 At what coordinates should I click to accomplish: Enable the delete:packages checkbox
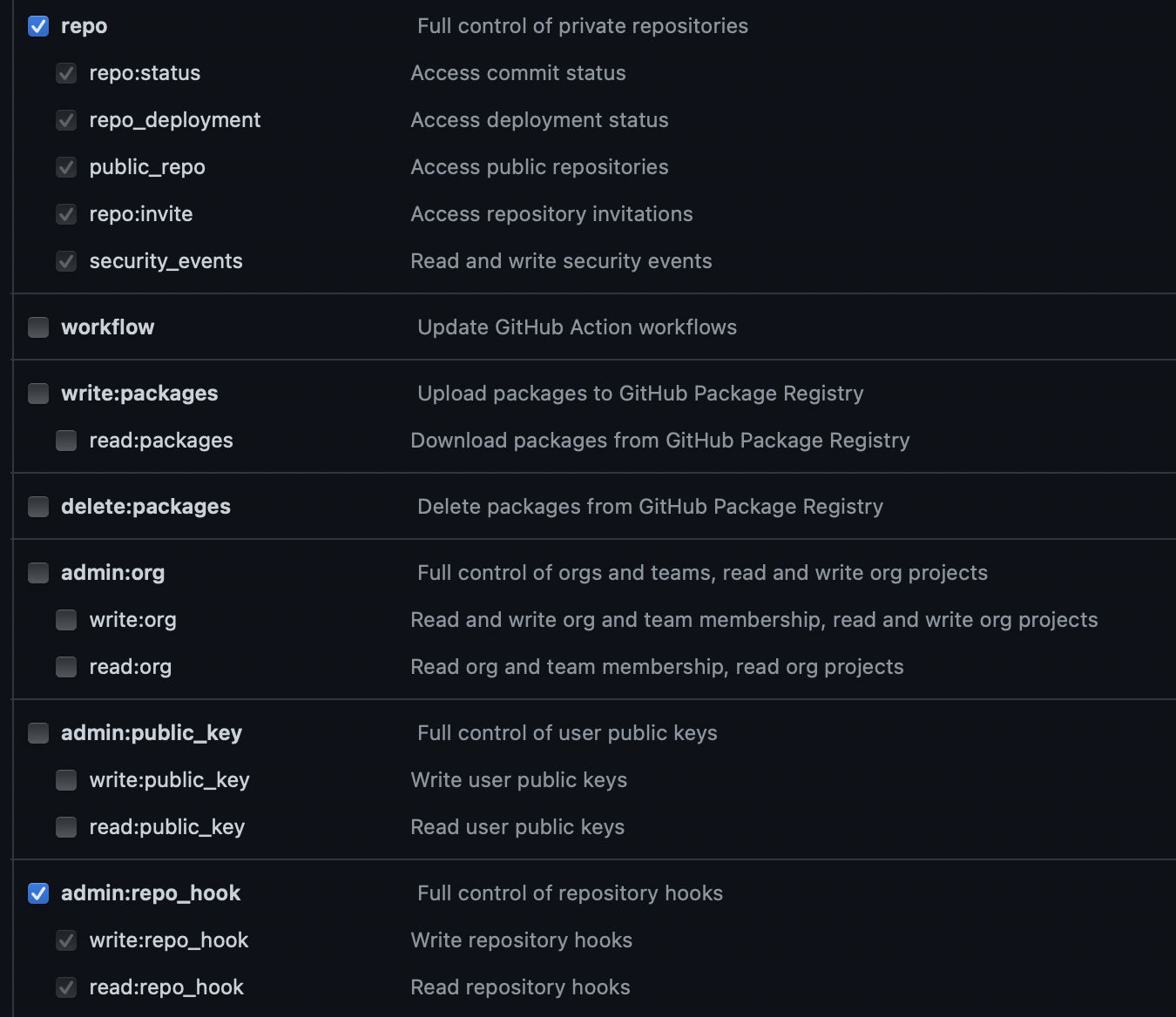38,507
